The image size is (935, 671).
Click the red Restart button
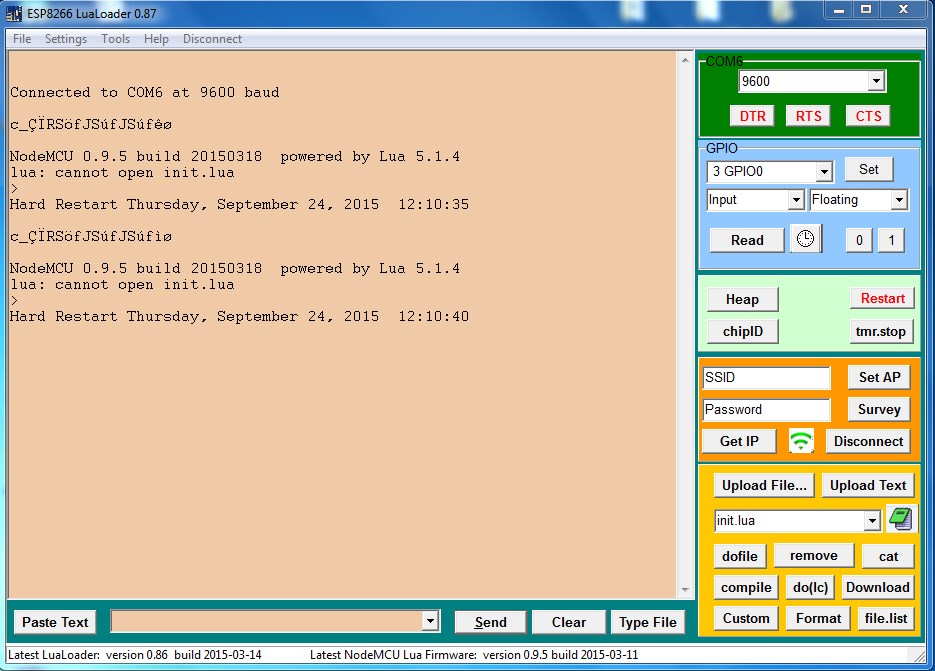pos(883,298)
